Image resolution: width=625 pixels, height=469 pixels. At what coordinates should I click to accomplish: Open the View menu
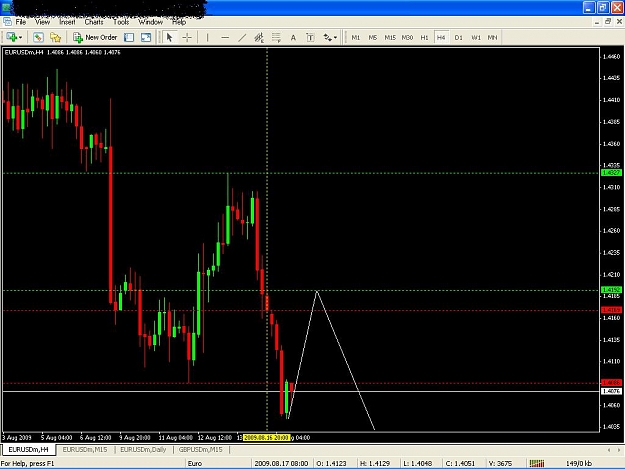pyautogui.click(x=43, y=22)
